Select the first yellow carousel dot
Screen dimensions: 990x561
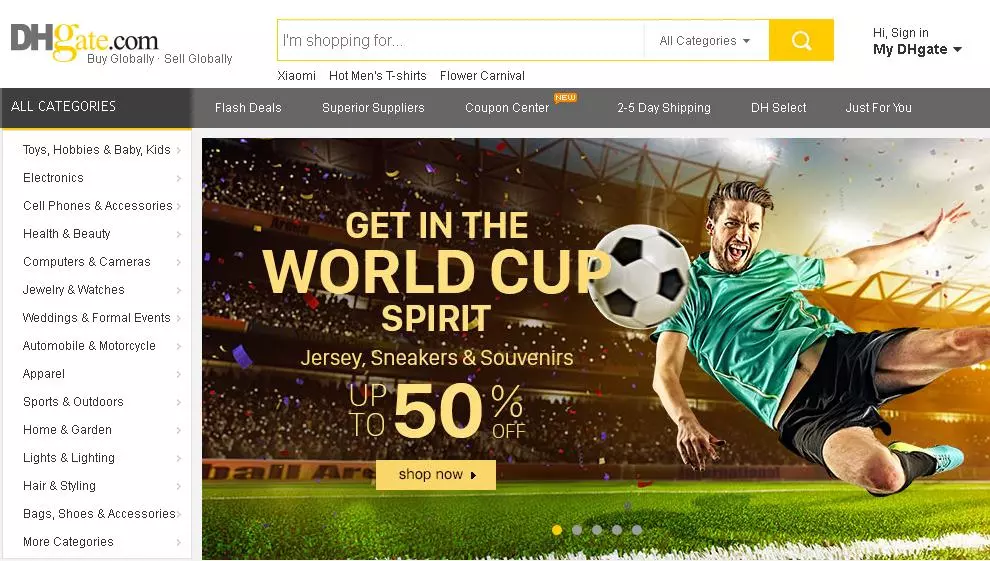tap(557, 530)
